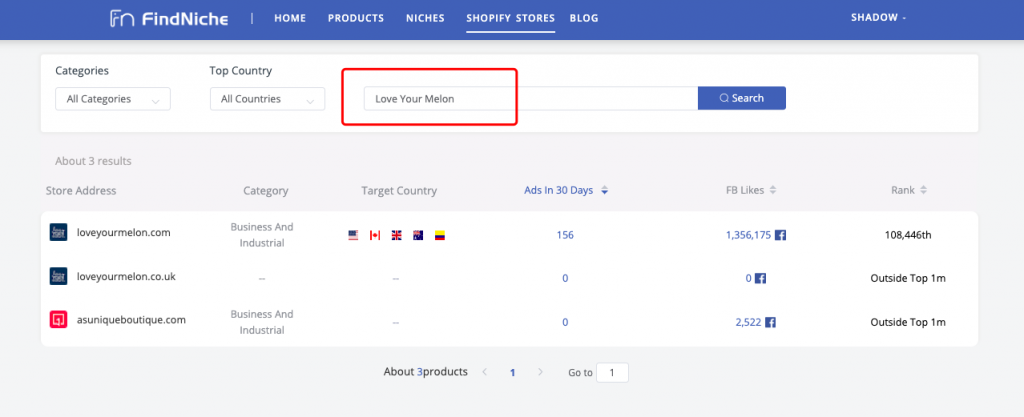Click the 0 FB likes for loveyourmelon.co.uk
The width and height of the screenshot is (1024, 417).
tap(749, 279)
